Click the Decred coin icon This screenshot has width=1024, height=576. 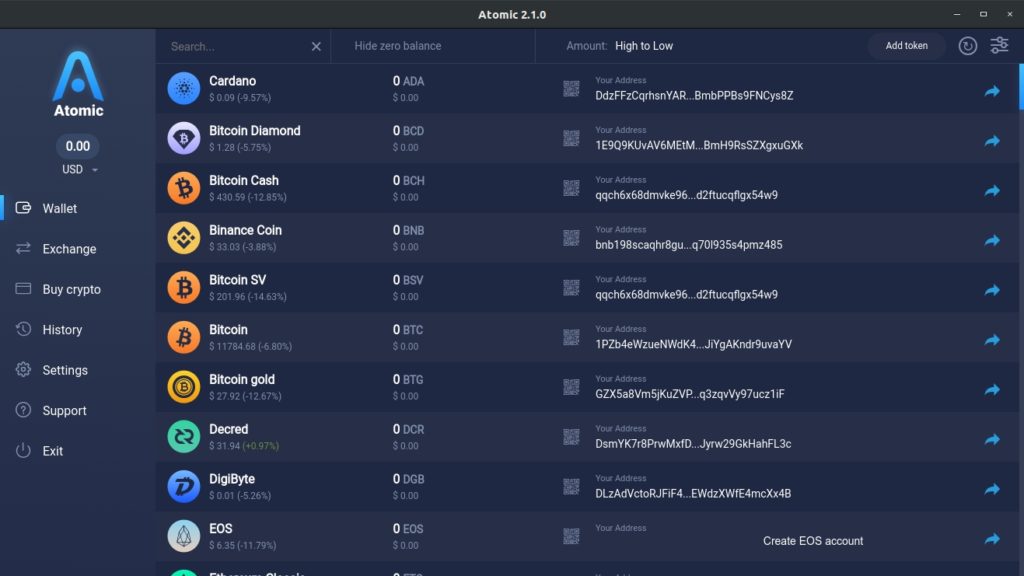pos(184,436)
